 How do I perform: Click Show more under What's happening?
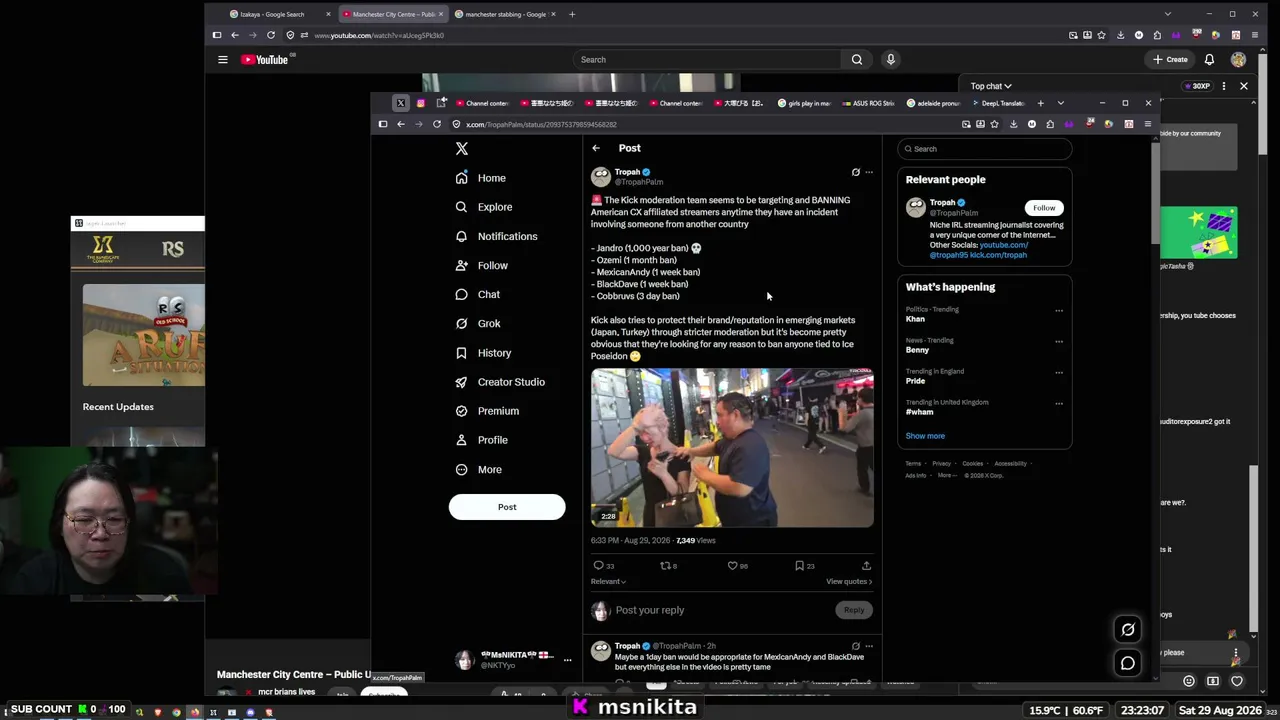(925, 436)
